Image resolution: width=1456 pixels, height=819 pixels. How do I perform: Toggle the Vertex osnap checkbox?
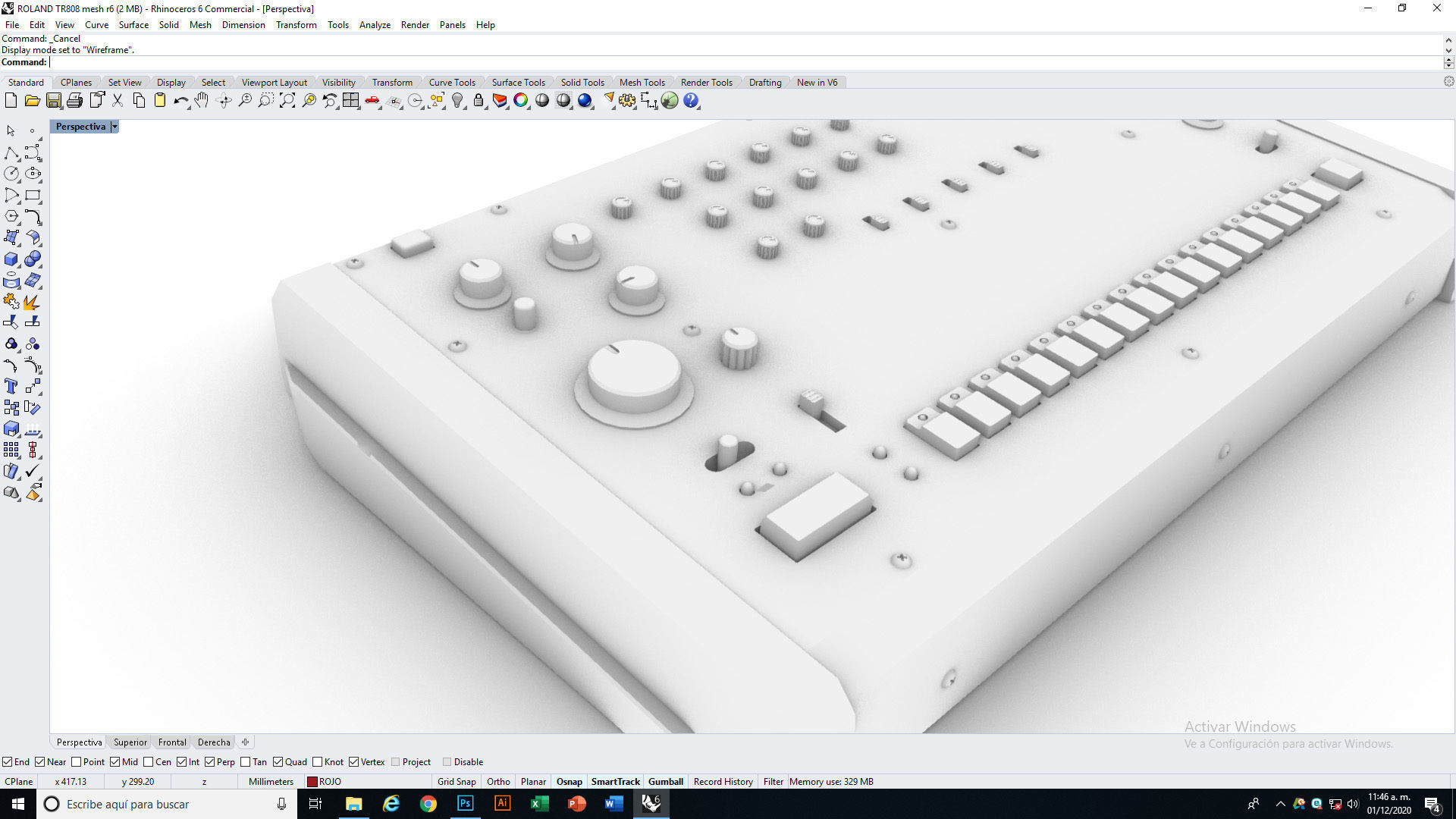(x=354, y=762)
